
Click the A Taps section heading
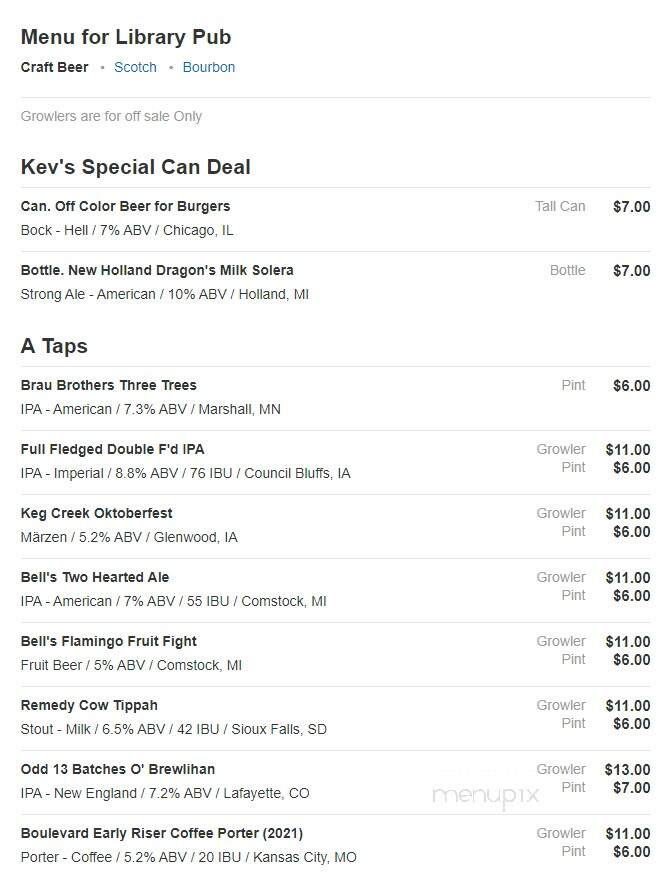tap(54, 345)
